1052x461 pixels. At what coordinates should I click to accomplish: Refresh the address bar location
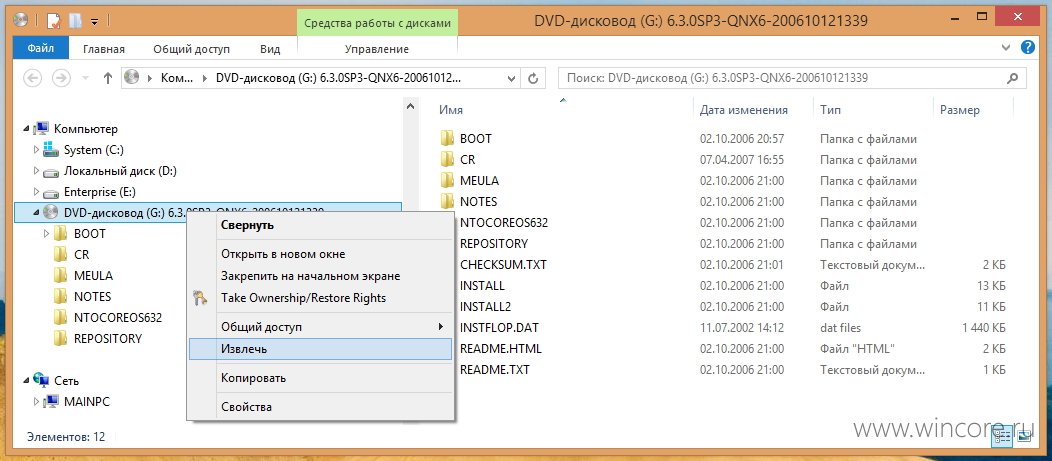tap(533, 78)
